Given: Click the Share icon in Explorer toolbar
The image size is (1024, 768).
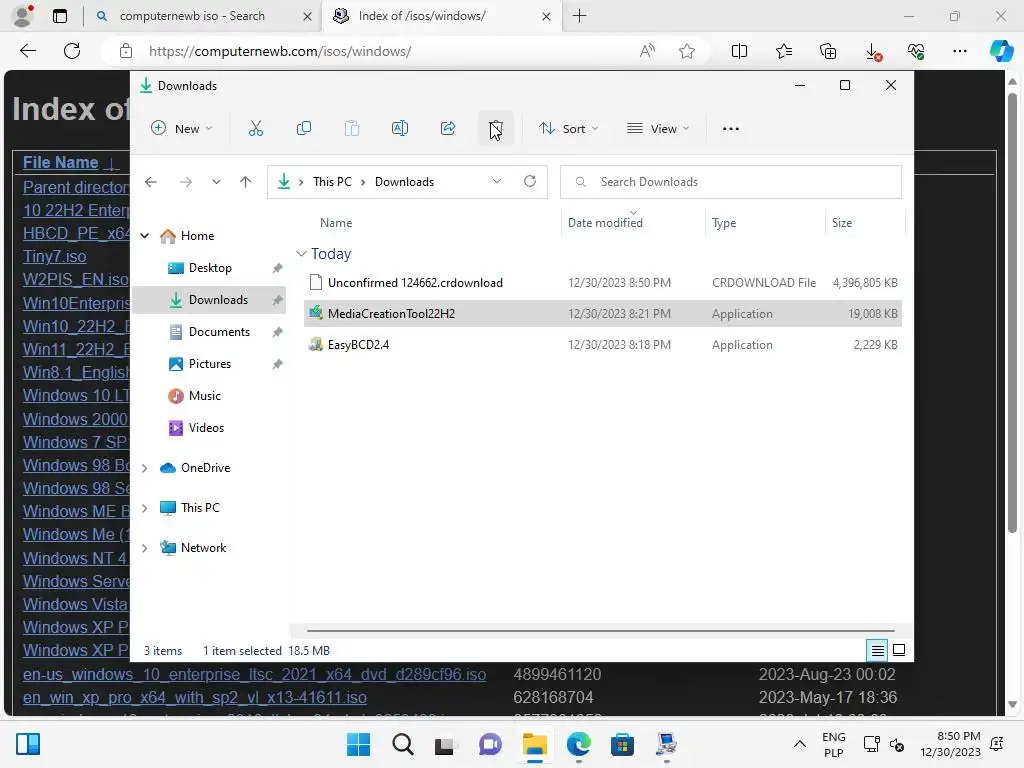Looking at the screenshot, I should [x=448, y=129].
